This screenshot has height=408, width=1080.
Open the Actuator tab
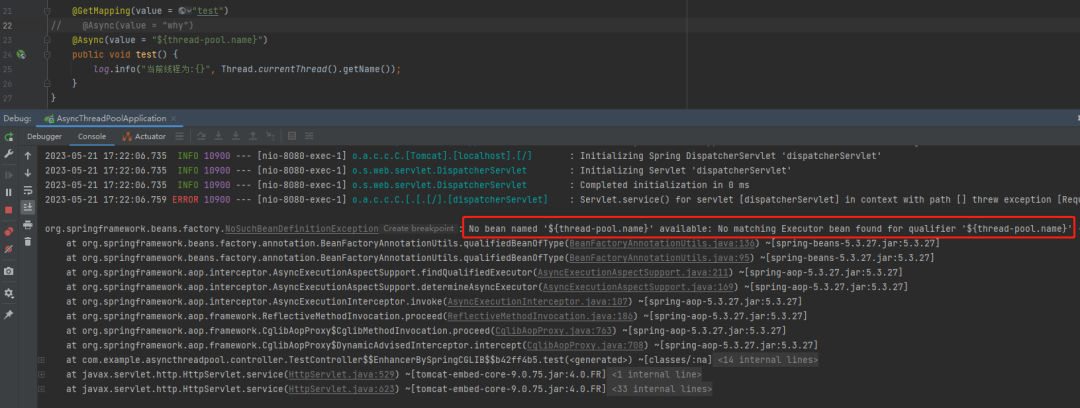coord(145,136)
